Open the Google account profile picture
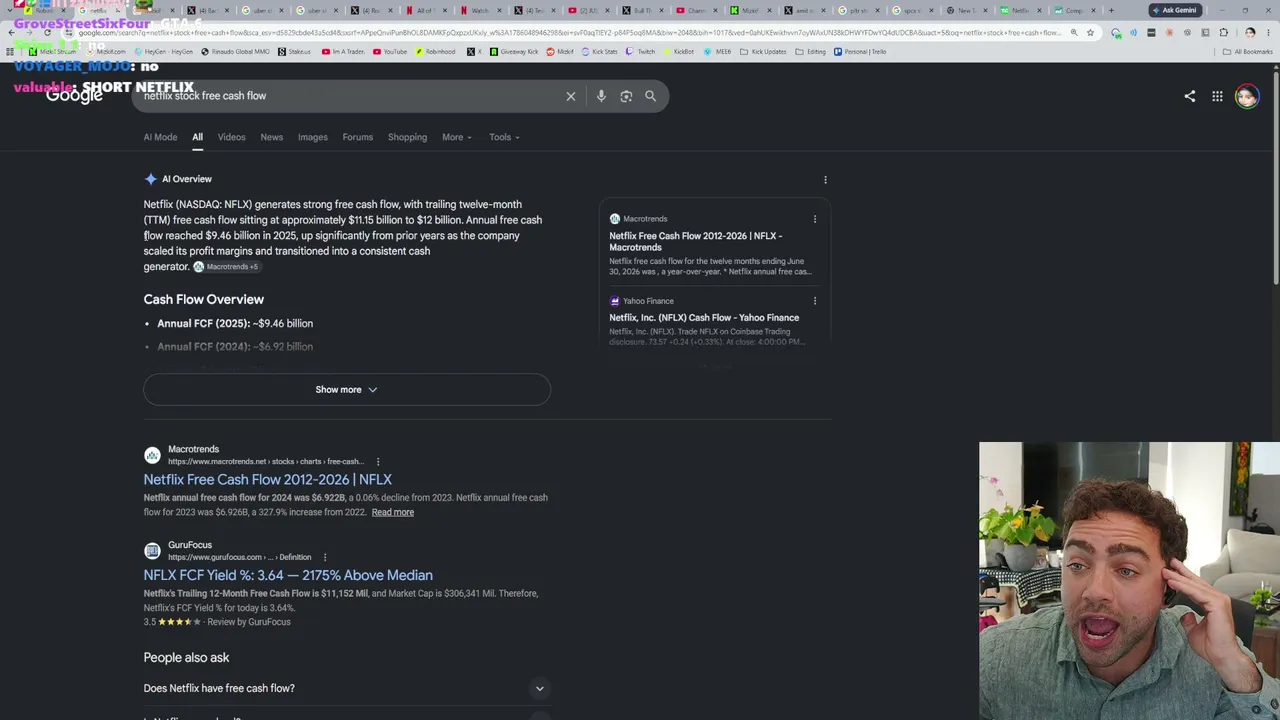The height and width of the screenshot is (720, 1280). [1246, 96]
